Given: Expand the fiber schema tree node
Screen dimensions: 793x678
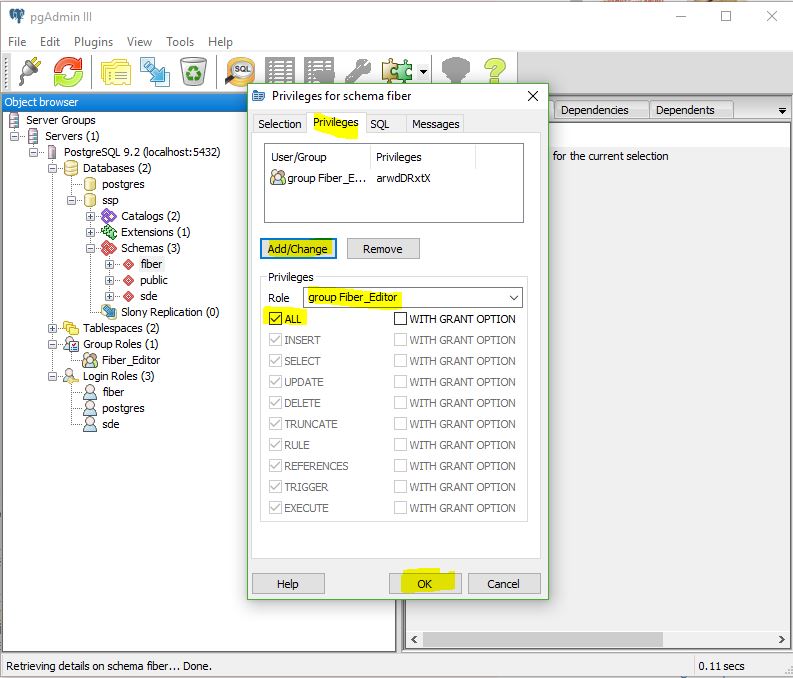Looking at the screenshot, I should tap(109, 264).
